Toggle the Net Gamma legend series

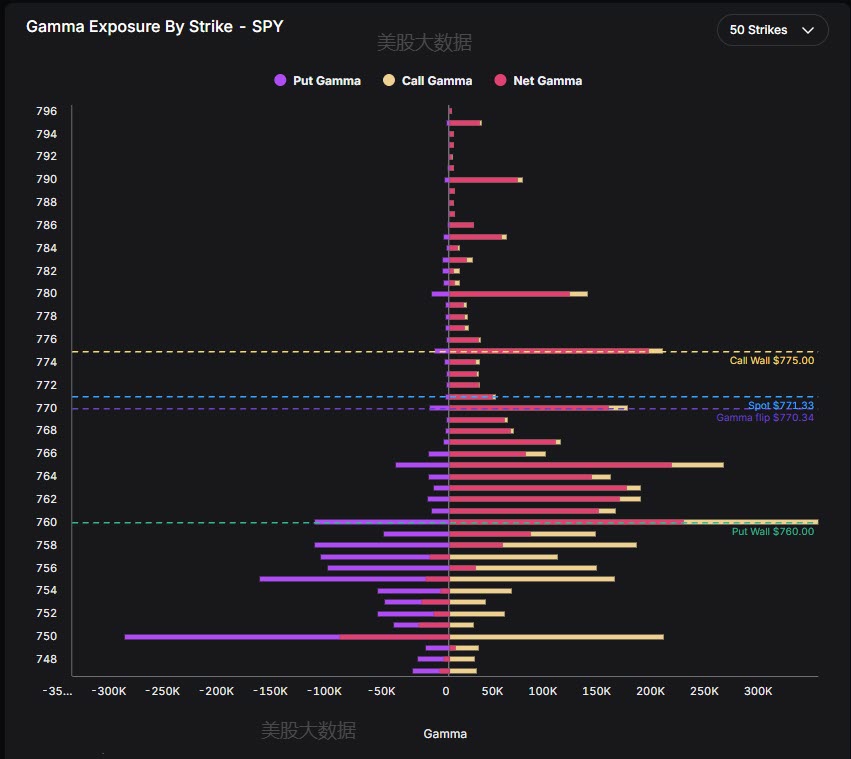538,80
